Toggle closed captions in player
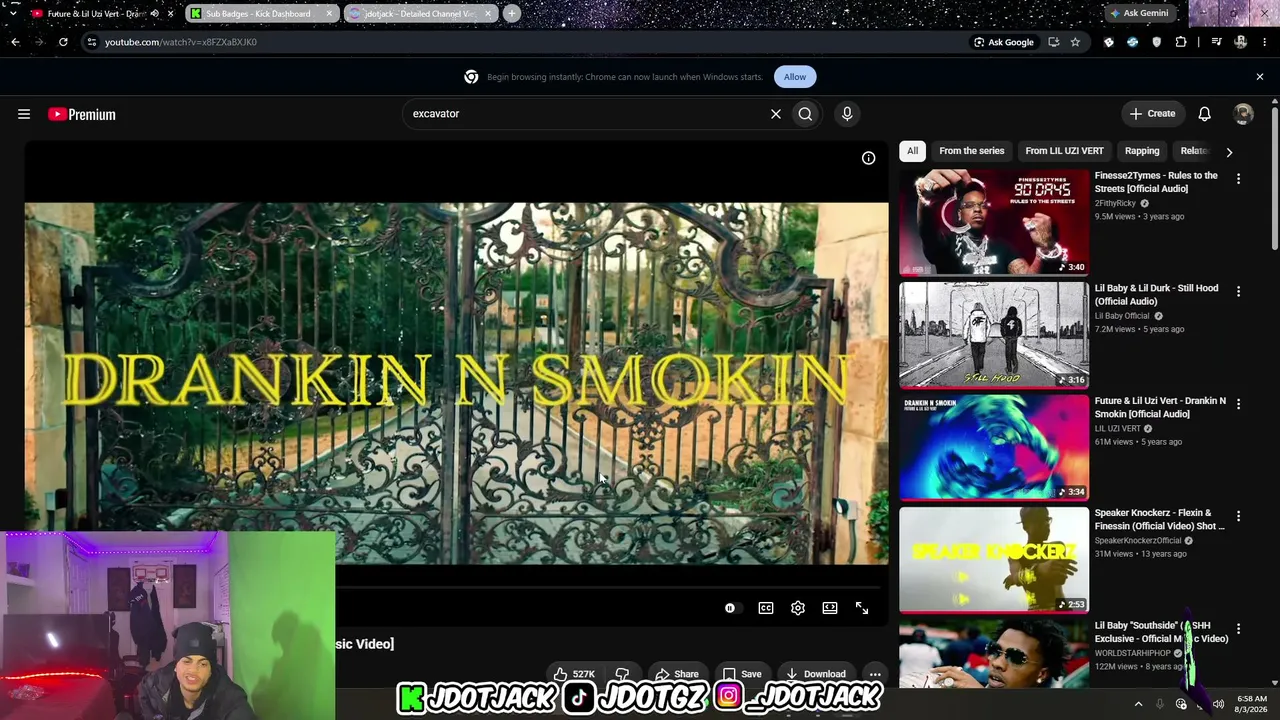1280x720 pixels. [x=766, y=608]
